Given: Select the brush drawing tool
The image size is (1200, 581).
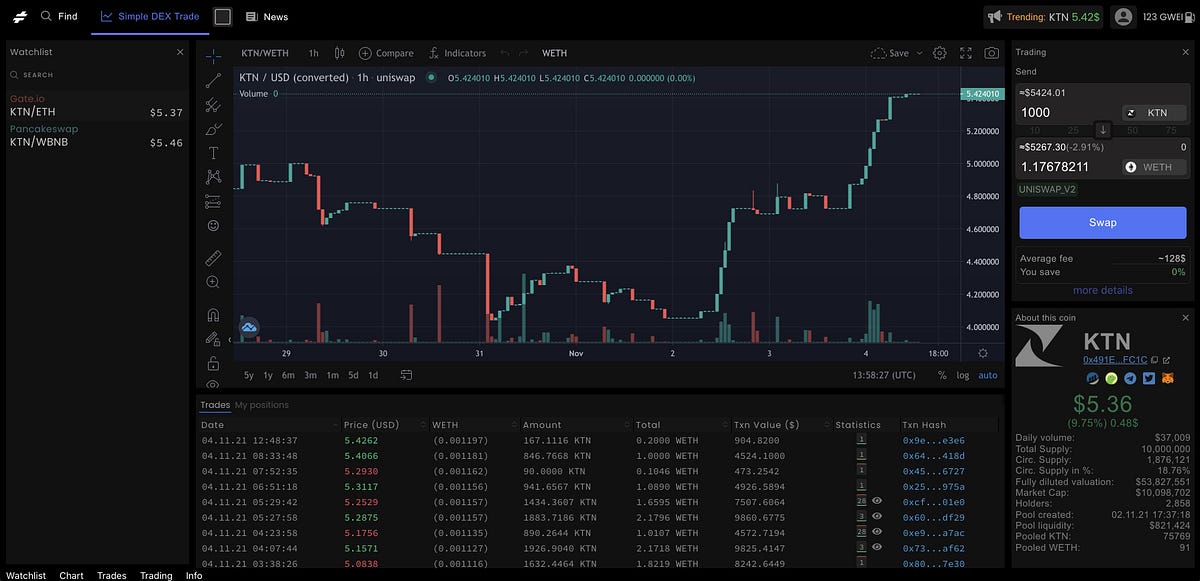Looking at the screenshot, I should [213, 129].
